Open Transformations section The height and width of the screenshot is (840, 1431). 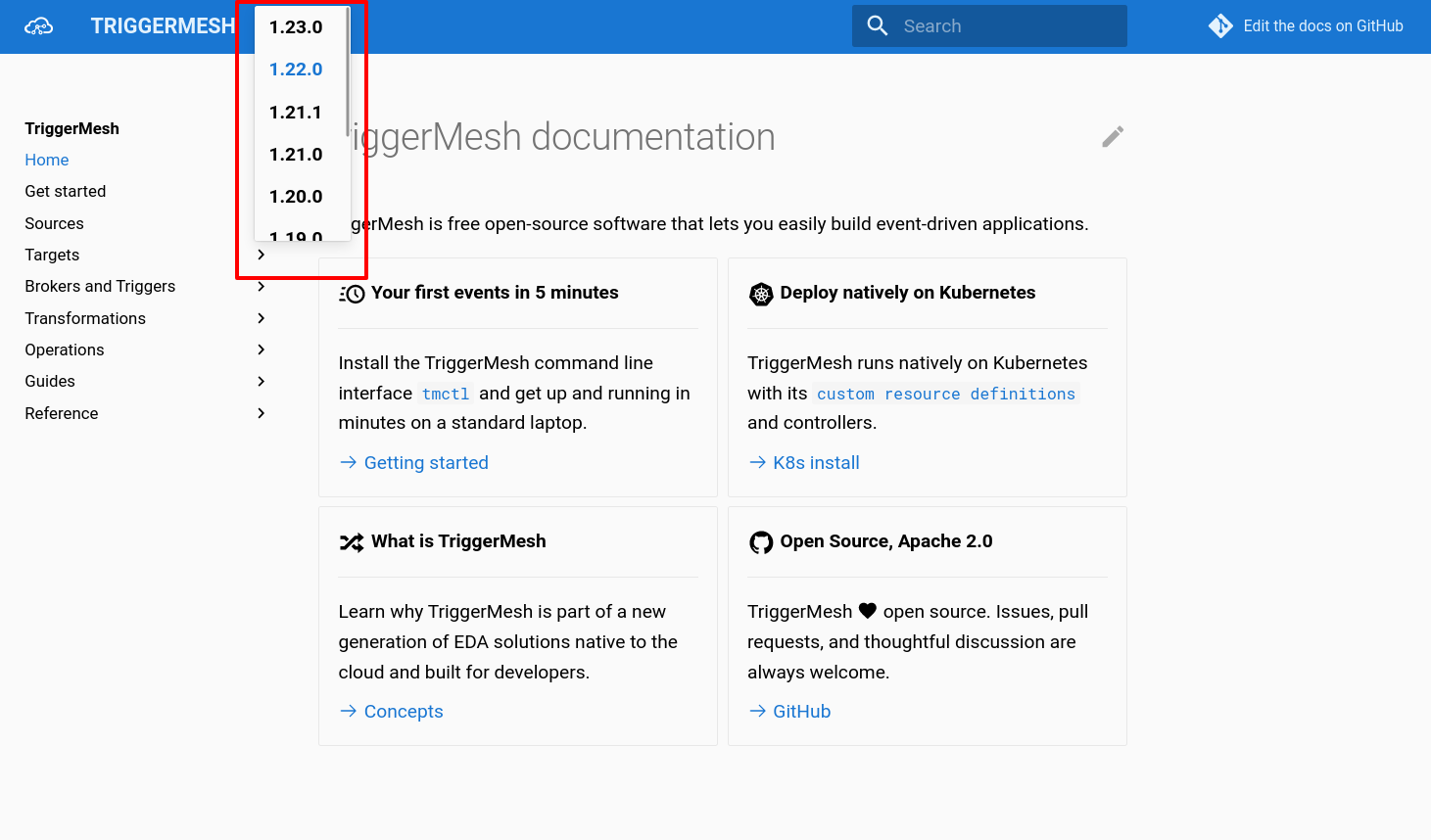pos(85,318)
